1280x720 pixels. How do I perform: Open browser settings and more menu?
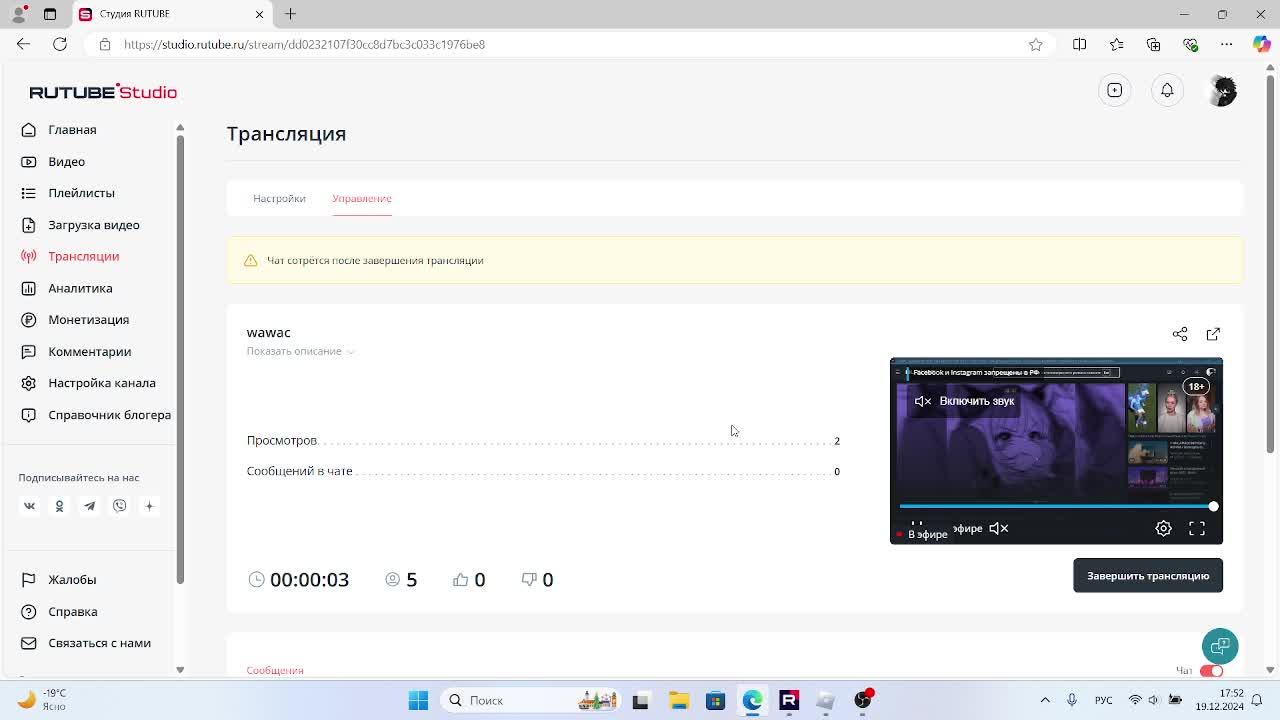point(1226,44)
